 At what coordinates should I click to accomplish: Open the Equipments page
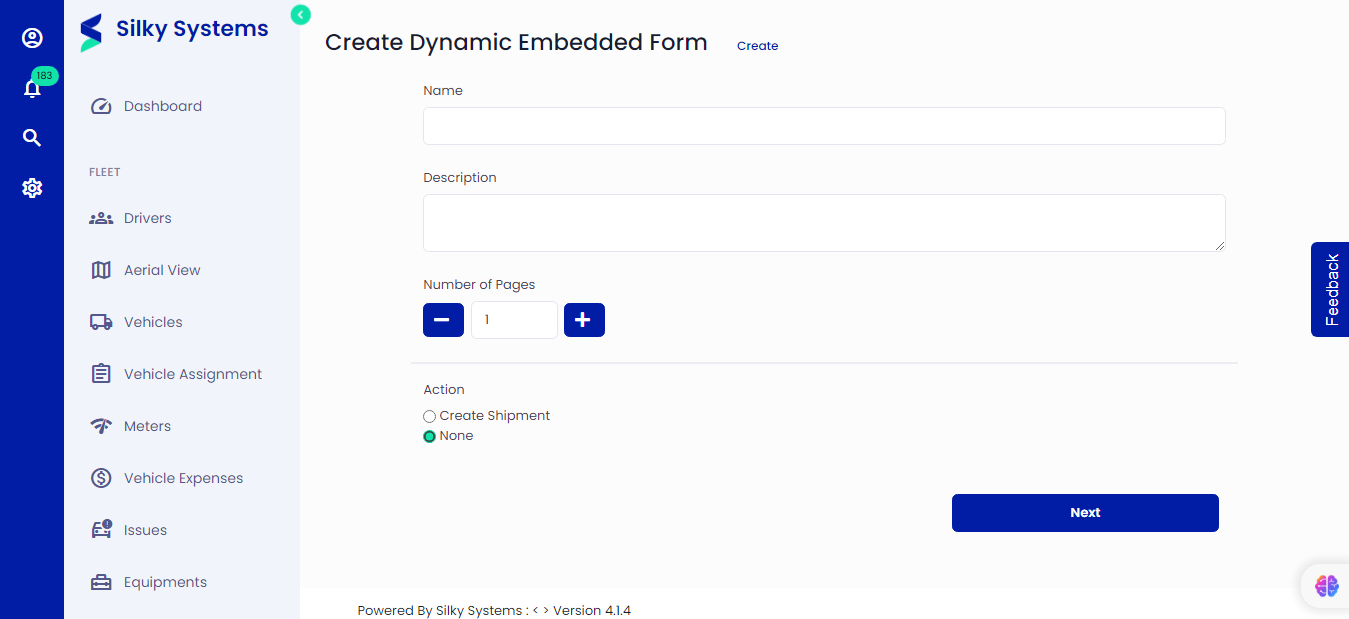click(x=165, y=581)
